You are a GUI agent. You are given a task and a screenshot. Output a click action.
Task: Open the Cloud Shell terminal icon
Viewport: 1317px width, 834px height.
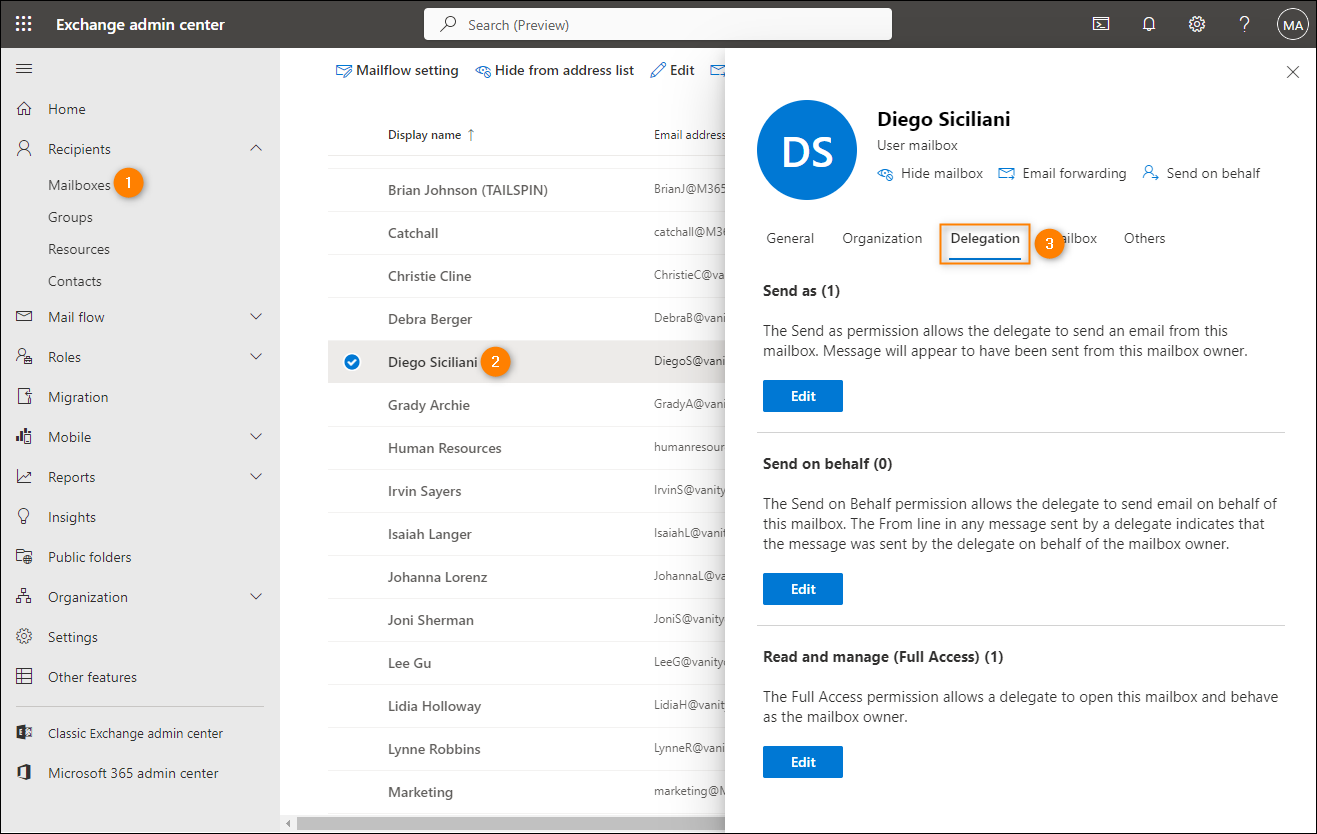pos(1101,24)
